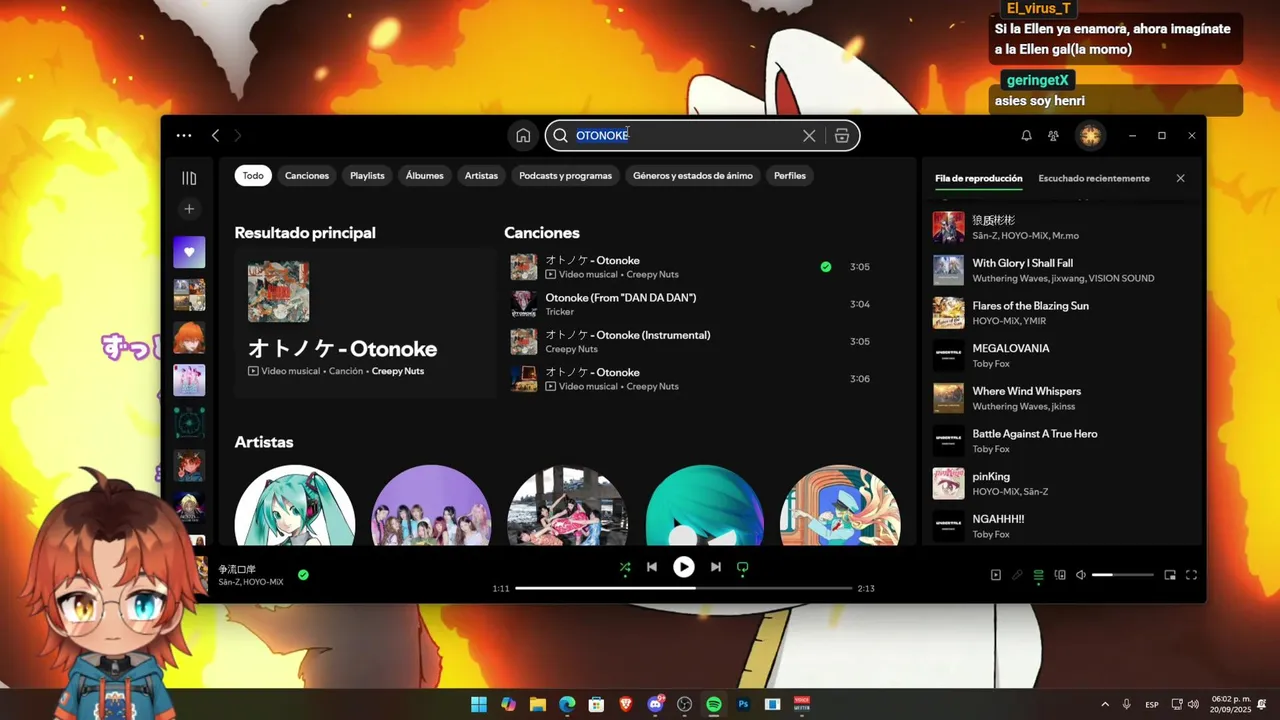Skip to next track

click(x=716, y=567)
